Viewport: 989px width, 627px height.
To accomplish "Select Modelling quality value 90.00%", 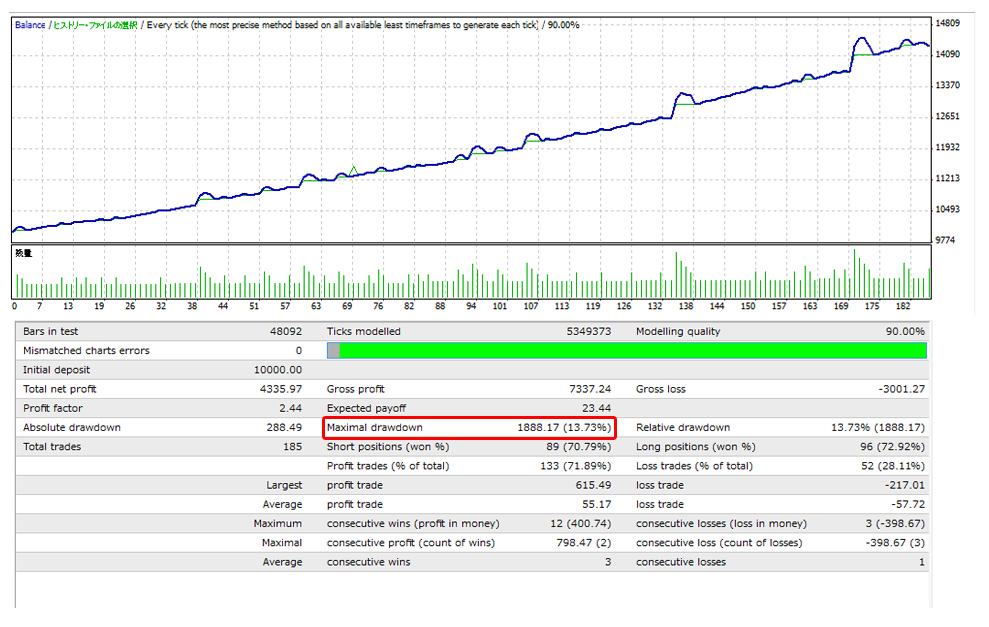I will [905, 331].
